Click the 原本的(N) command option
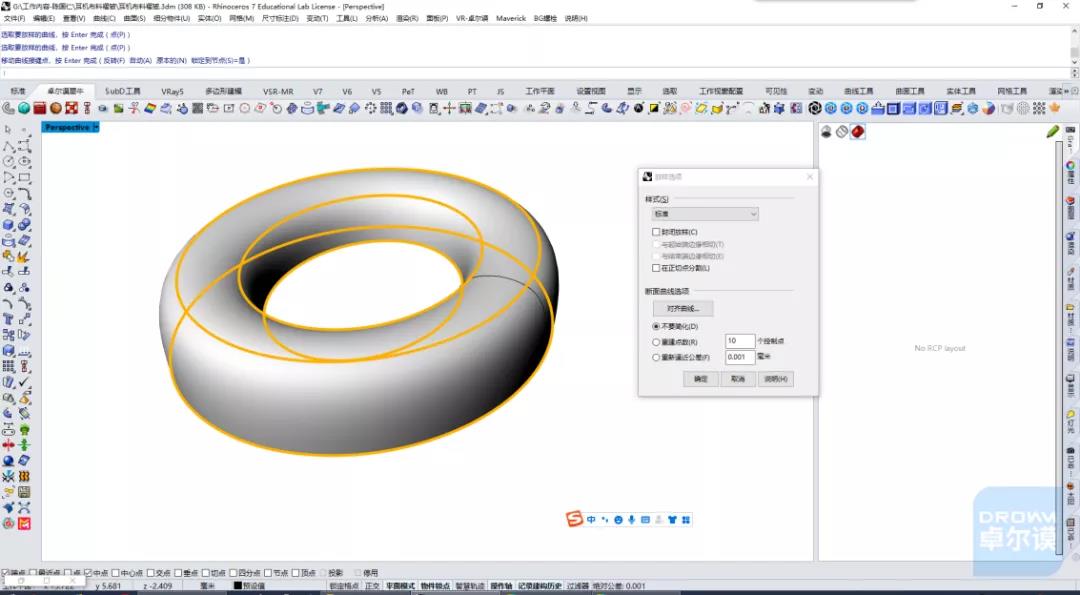Viewport: 1080px width, 595px height. (172, 61)
